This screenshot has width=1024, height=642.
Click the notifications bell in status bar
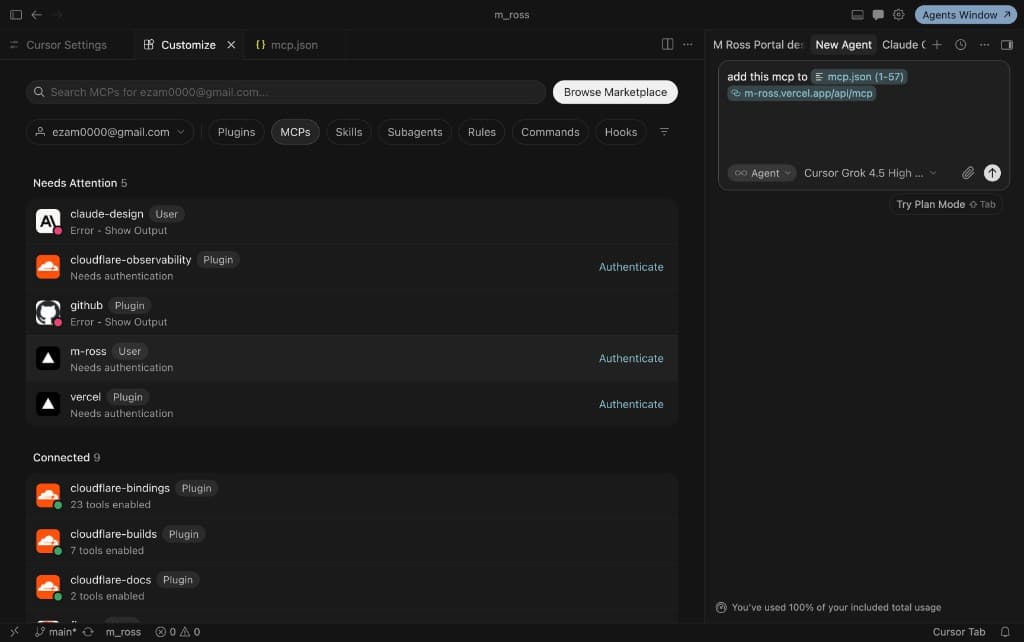pyautogui.click(x=1005, y=632)
